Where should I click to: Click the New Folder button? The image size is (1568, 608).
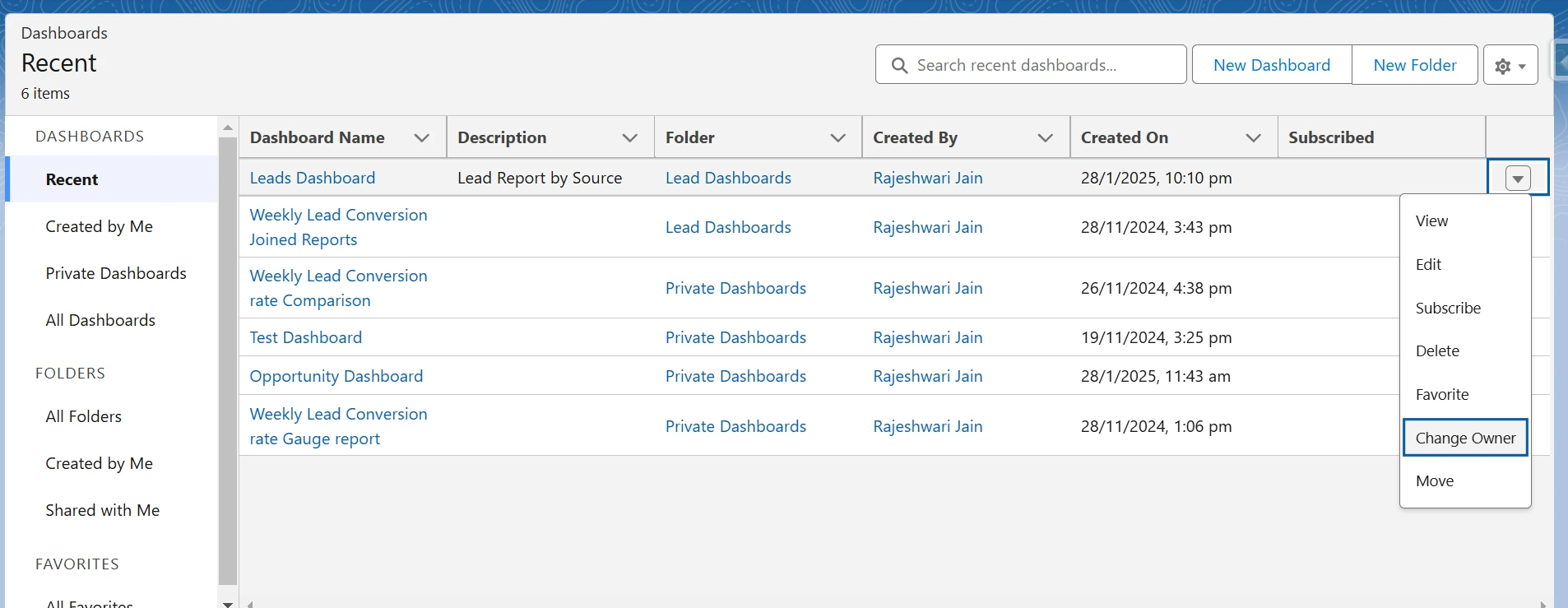click(x=1414, y=65)
